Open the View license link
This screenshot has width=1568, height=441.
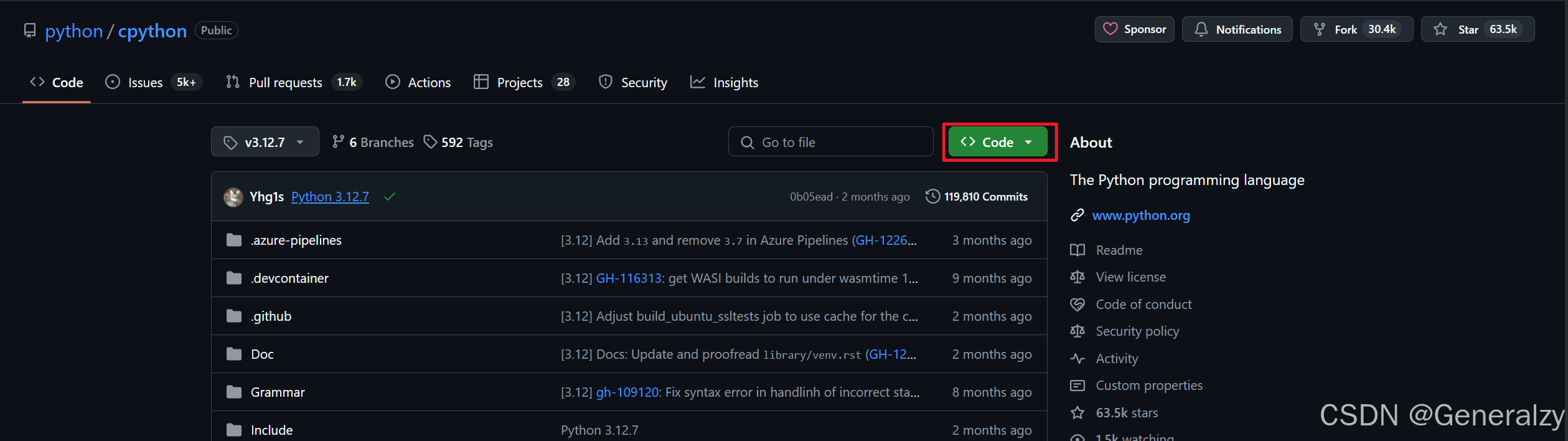(1130, 277)
